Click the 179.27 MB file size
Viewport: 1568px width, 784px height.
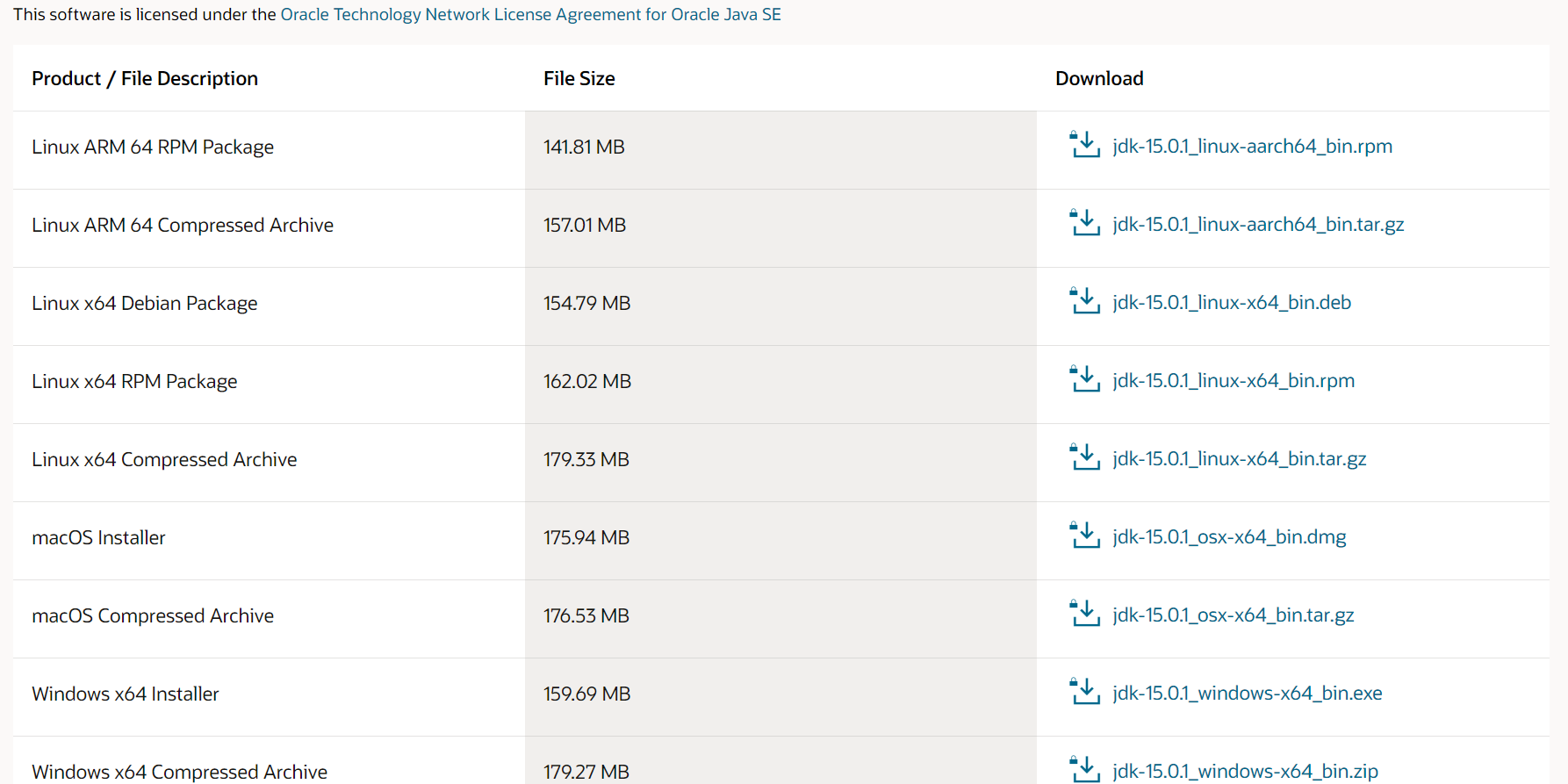point(586,773)
